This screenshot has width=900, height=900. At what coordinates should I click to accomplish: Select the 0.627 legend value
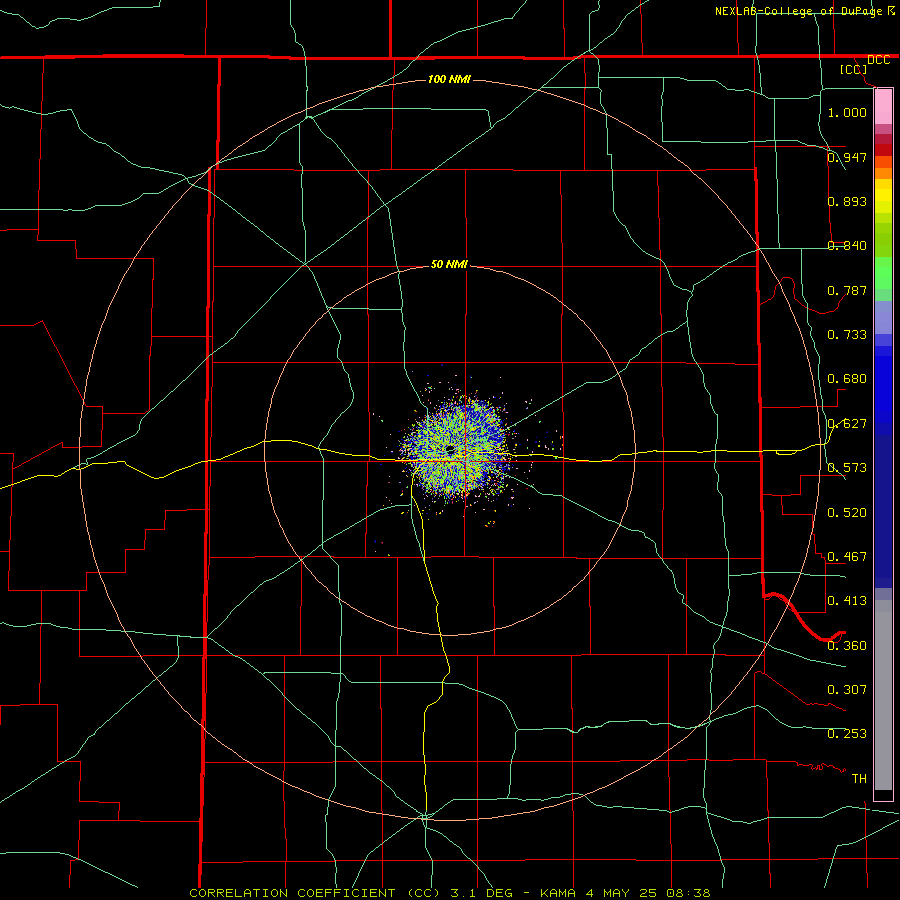click(847, 423)
